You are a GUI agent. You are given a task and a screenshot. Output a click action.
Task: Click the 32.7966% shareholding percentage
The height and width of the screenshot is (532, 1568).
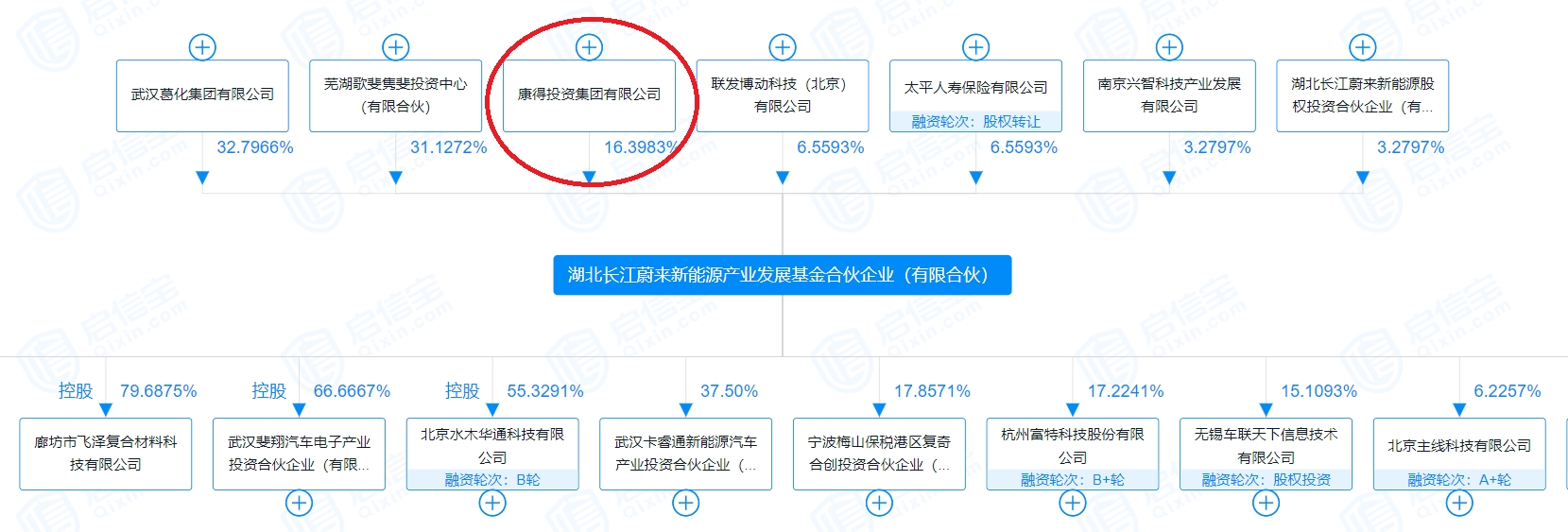click(x=255, y=147)
